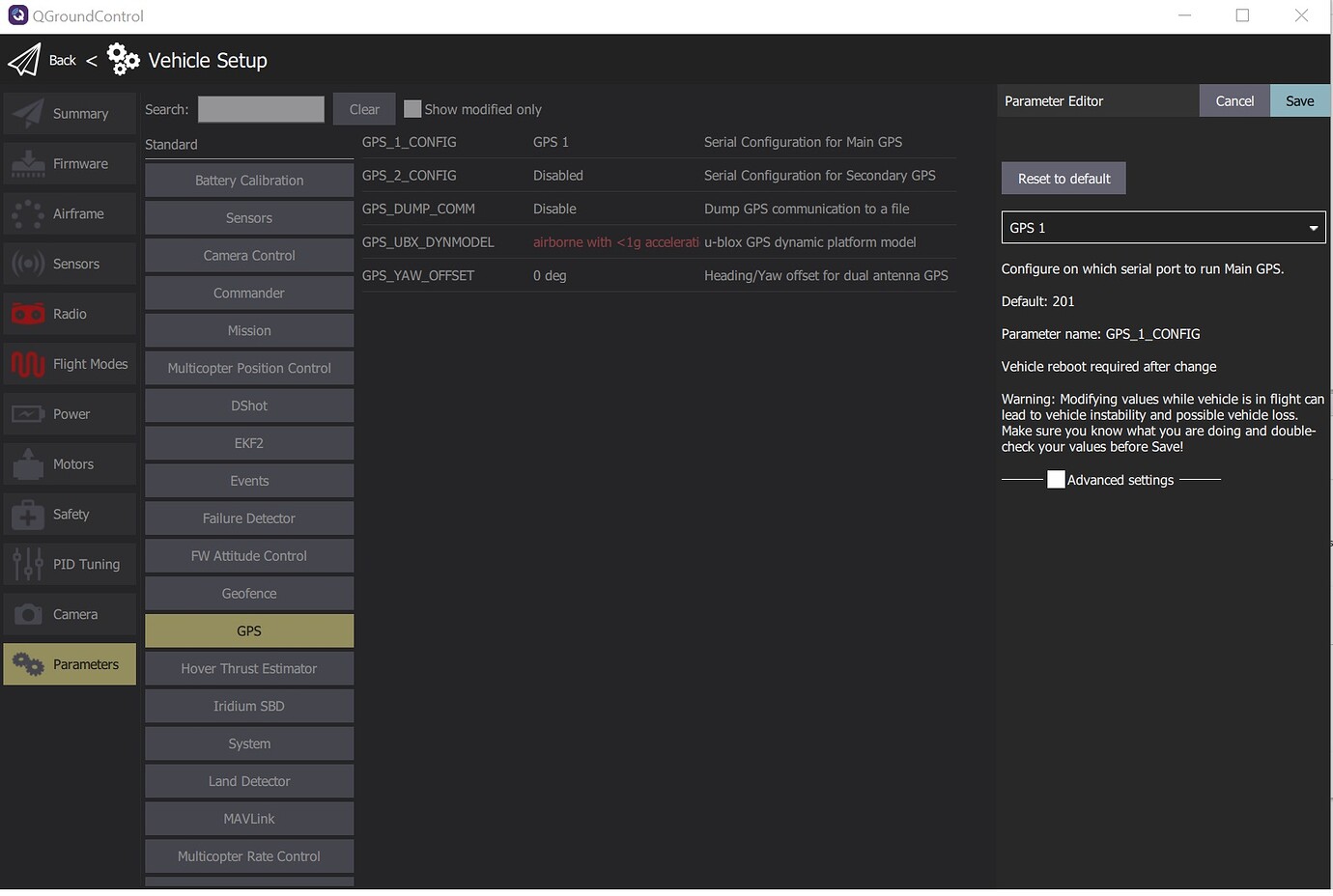The image size is (1333, 896).
Task: Click the parameter search field
Action: click(x=260, y=108)
